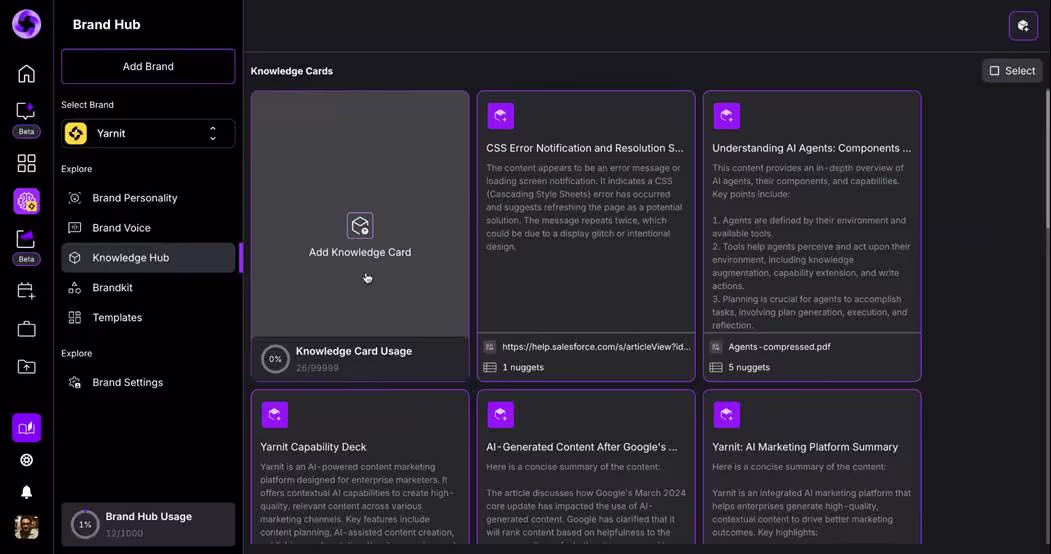Click the nuggets list icon beside 5 nuggets

pos(716,367)
